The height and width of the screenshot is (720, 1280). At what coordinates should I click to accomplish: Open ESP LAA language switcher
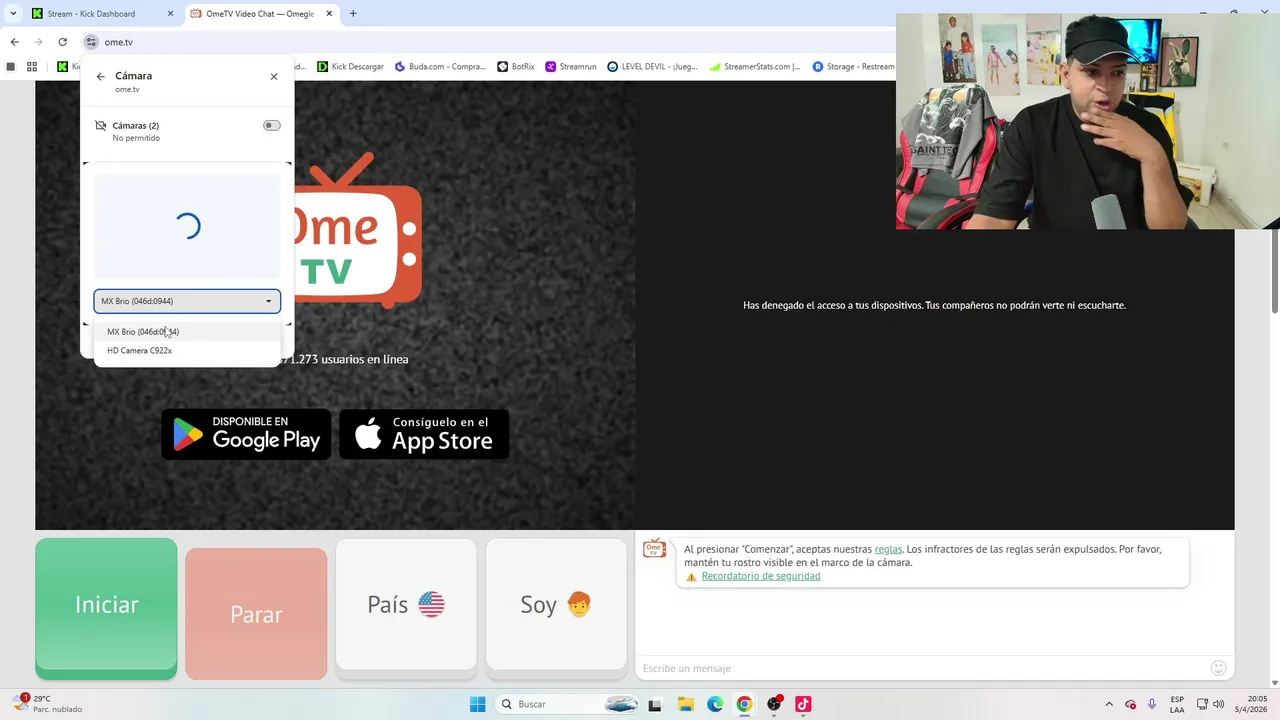1177,704
